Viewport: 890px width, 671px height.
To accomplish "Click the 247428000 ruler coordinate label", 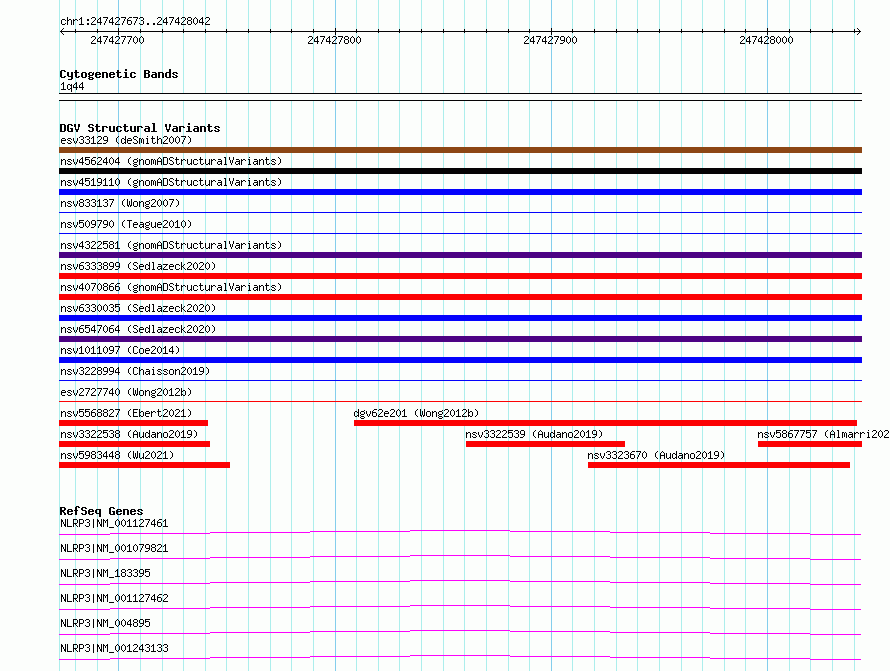I will (766, 41).
